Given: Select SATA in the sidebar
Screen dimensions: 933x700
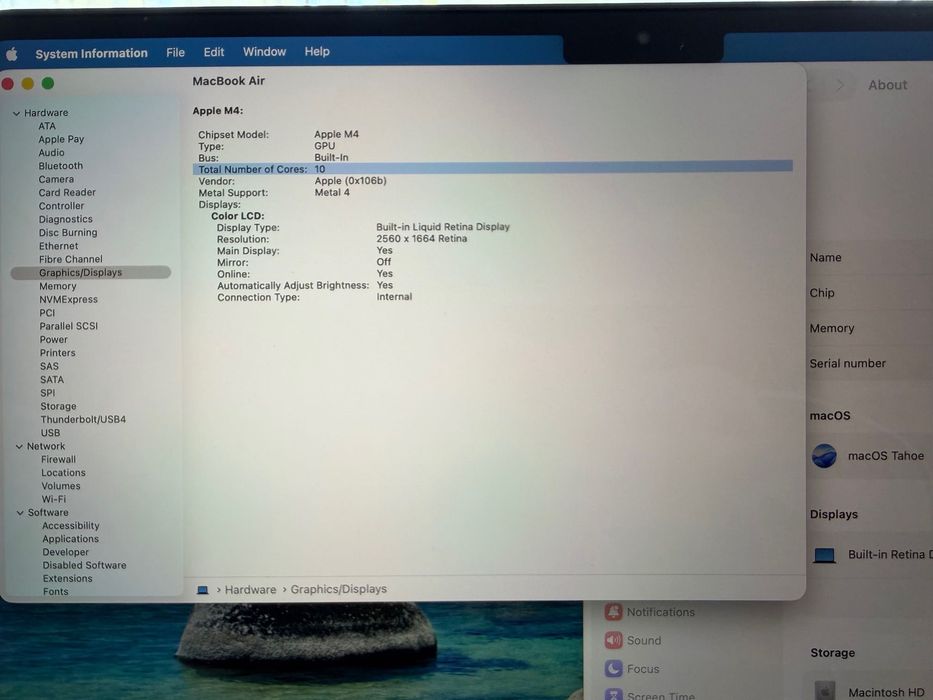Looking at the screenshot, I should tap(52, 380).
